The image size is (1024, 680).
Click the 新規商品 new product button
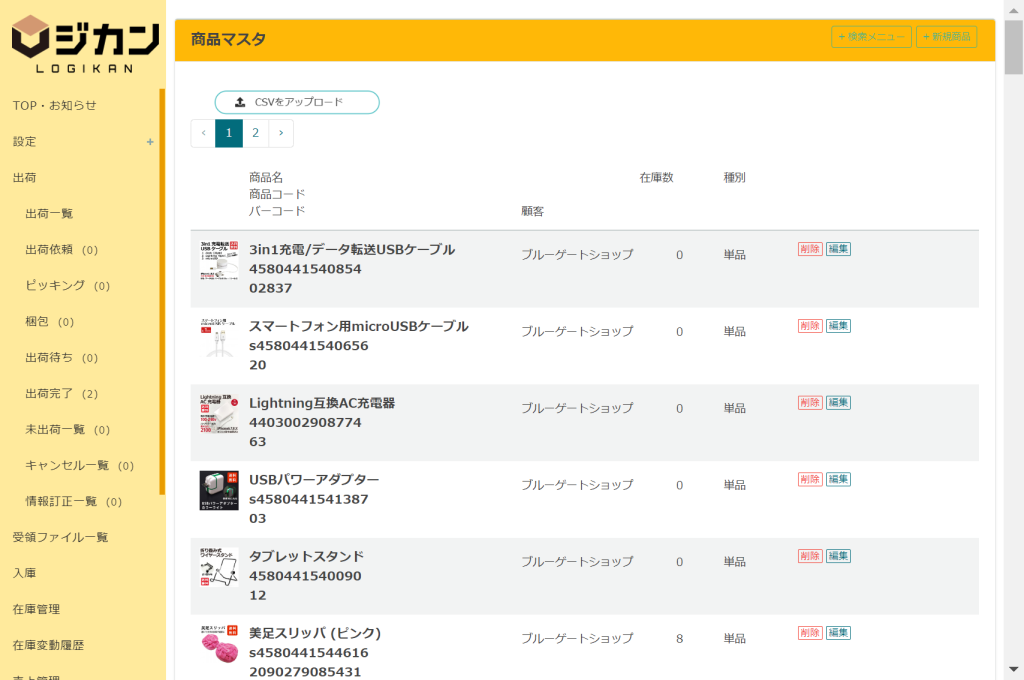tap(946, 37)
